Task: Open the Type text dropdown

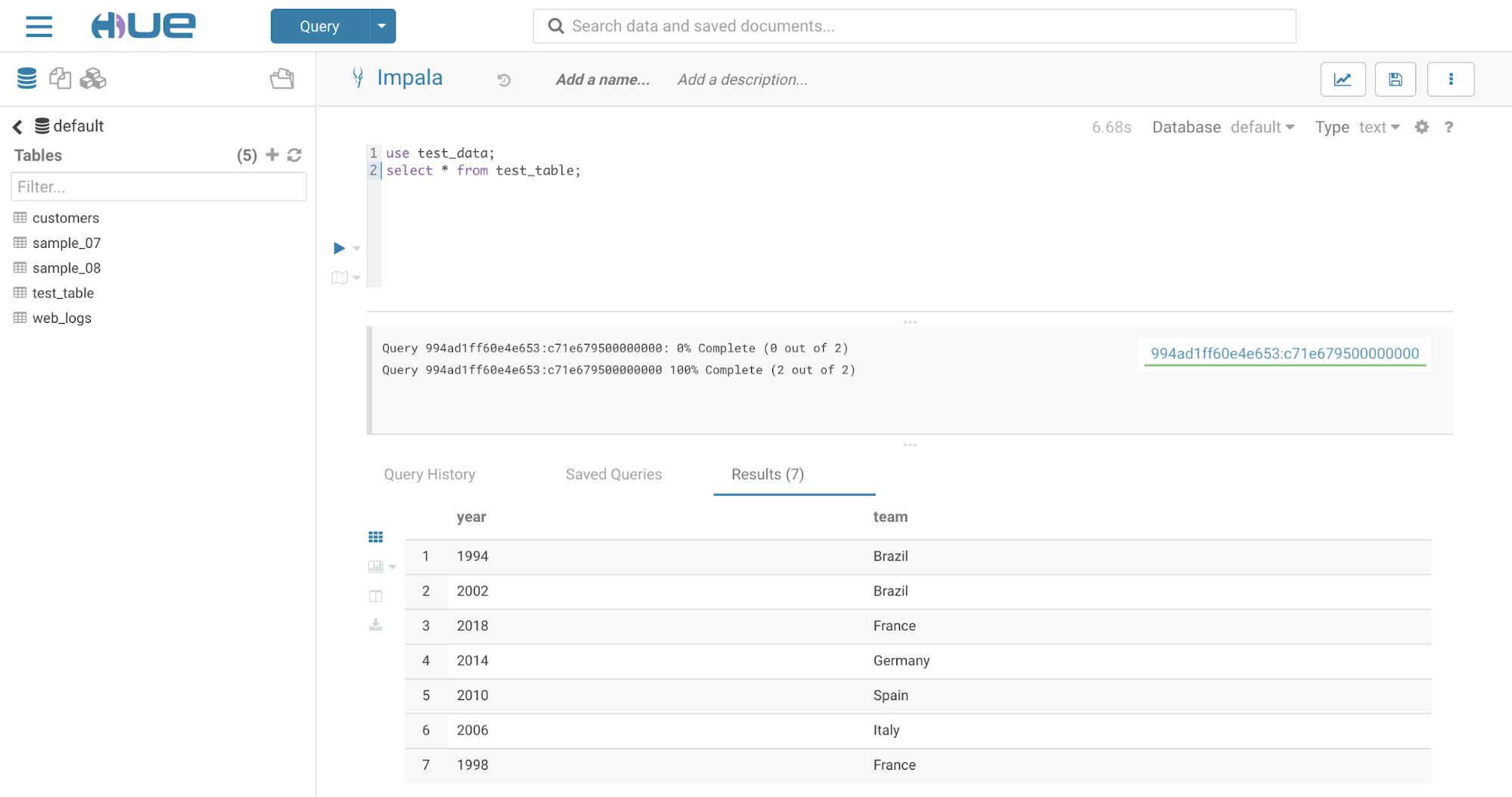Action: [1378, 127]
